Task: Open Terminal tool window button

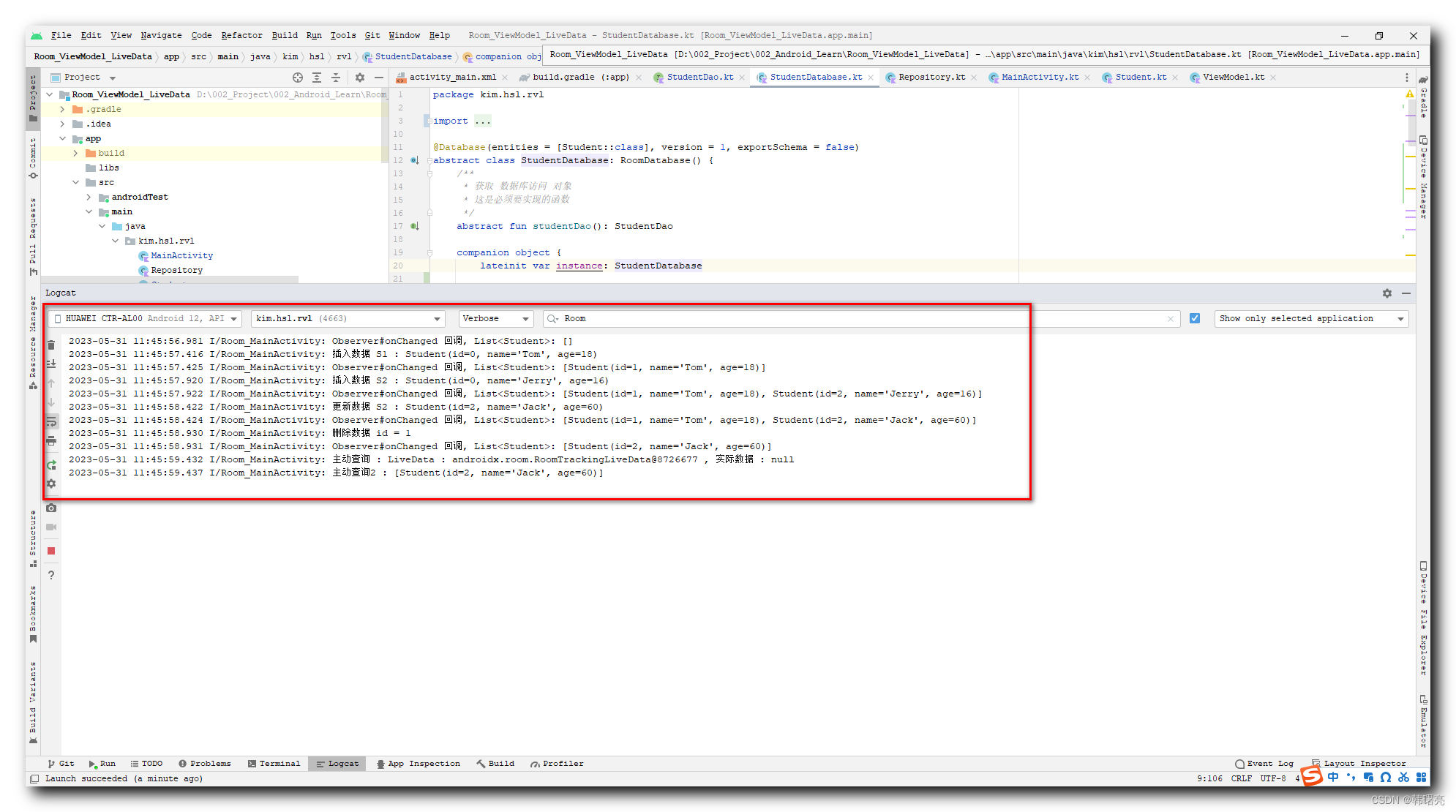Action: pyautogui.click(x=274, y=763)
